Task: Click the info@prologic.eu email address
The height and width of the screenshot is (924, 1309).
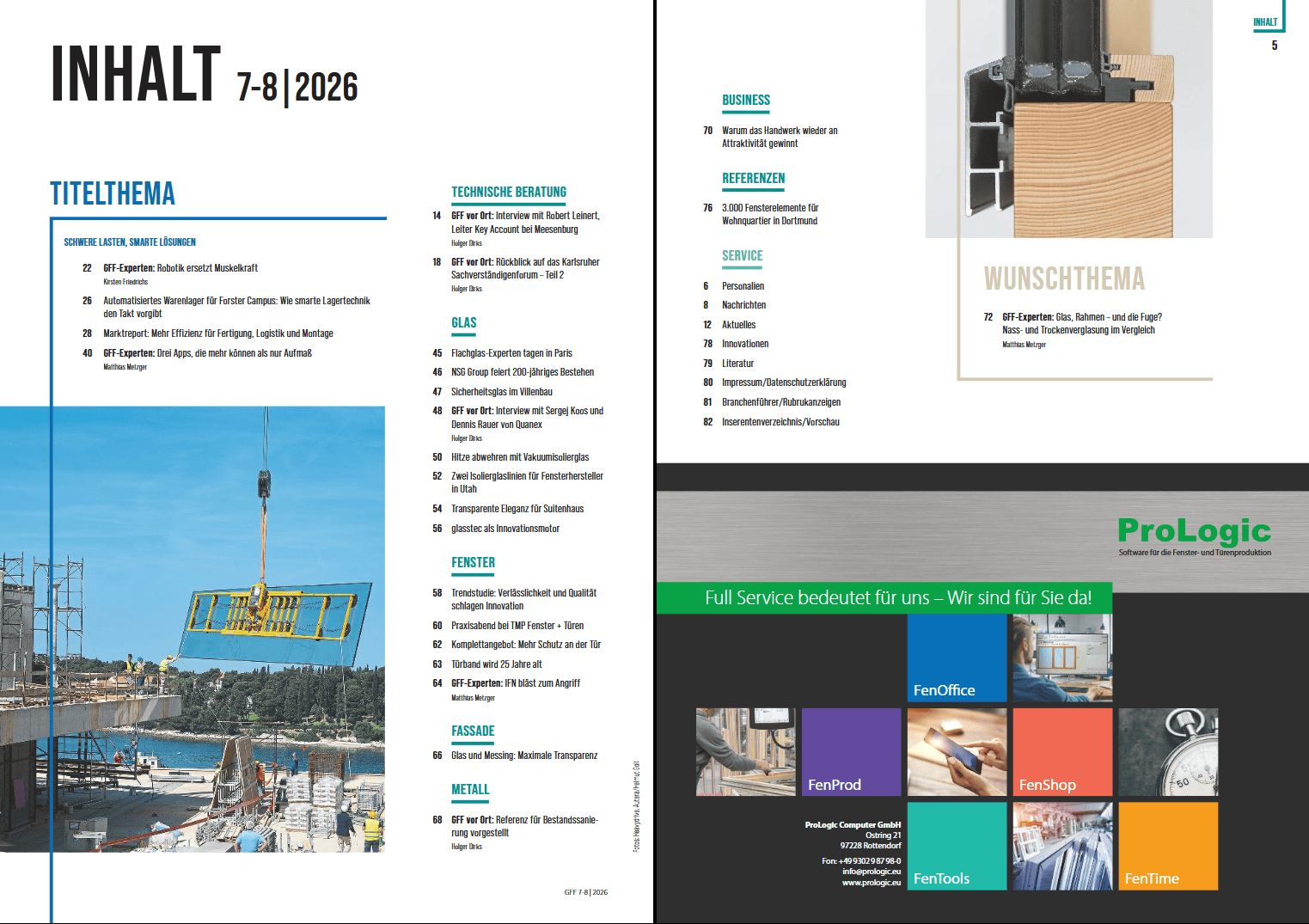Action: coord(872,872)
